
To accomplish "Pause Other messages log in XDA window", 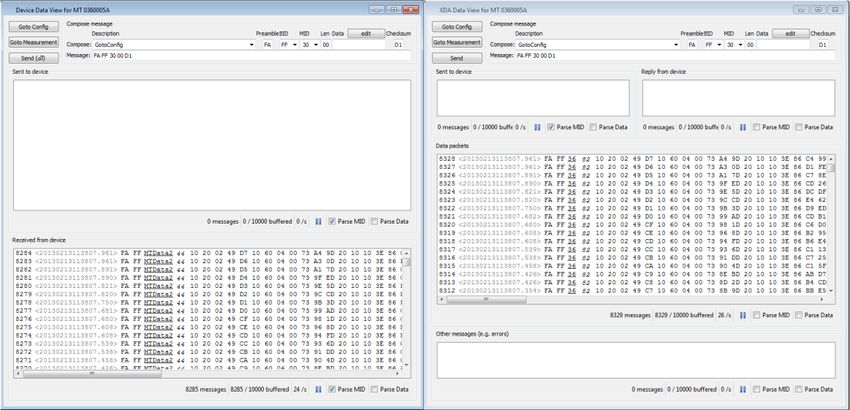I will click(x=743, y=389).
